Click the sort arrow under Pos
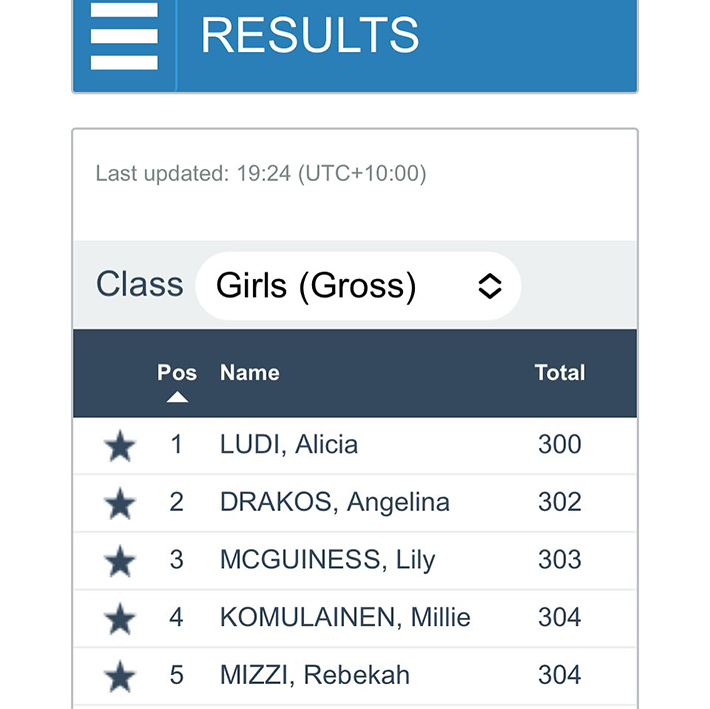Image resolution: width=710 pixels, height=709 pixels. point(177,397)
